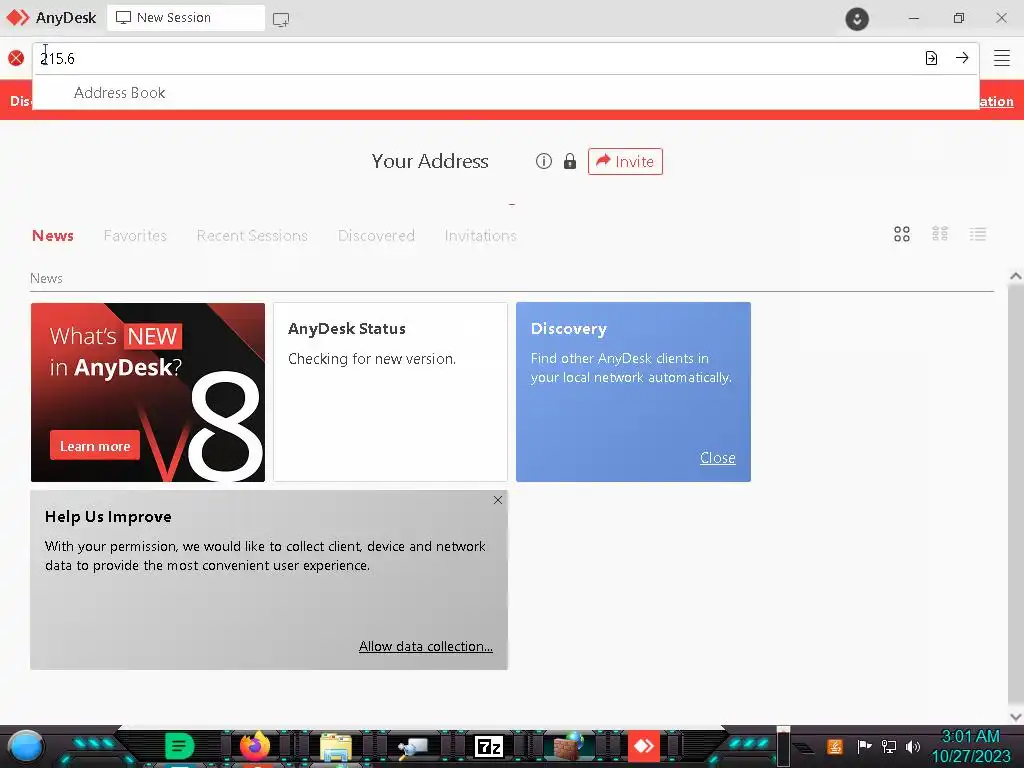This screenshot has height=768, width=1024.
Task: Click into the remote address input field
Action: click(x=477, y=59)
